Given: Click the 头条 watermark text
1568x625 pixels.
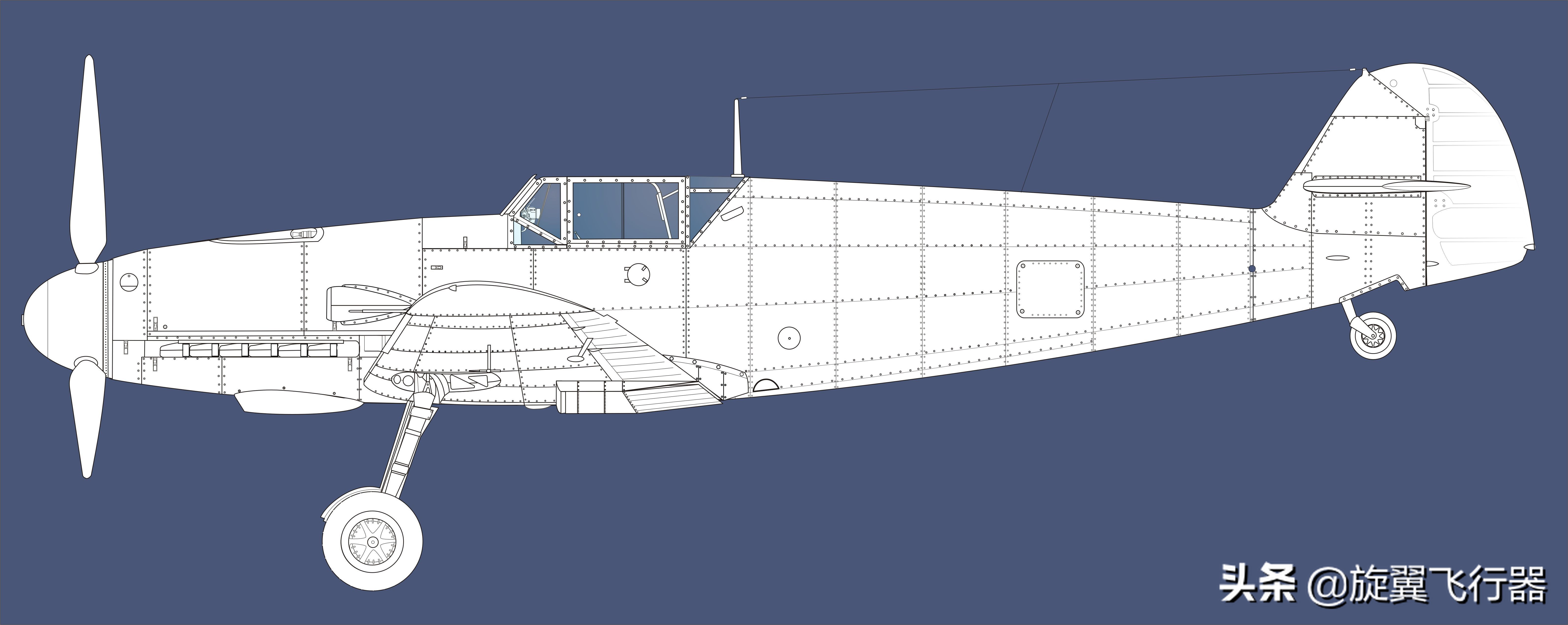Looking at the screenshot, I should (1258, 584).
